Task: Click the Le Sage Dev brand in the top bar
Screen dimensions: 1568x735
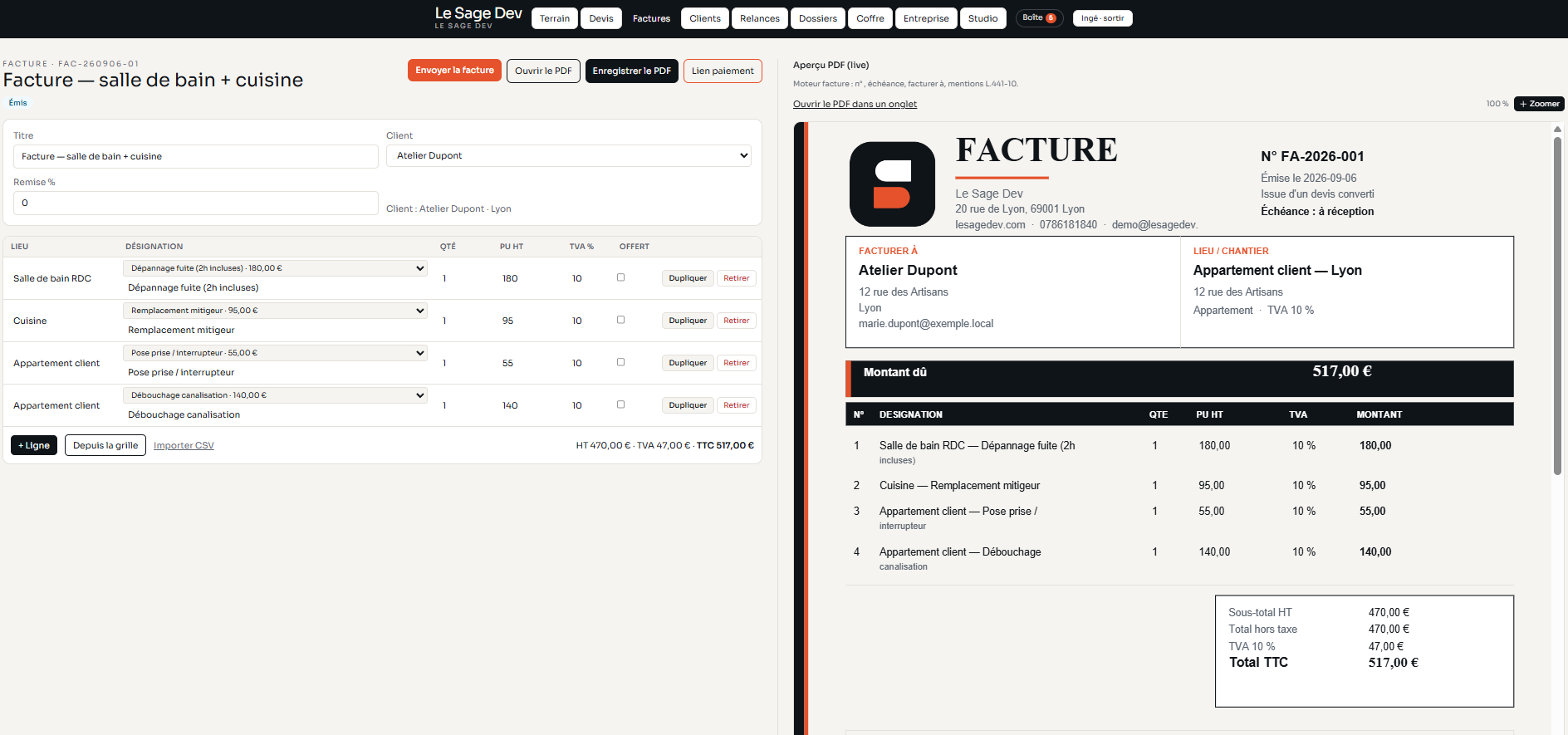Action: [x=478, y=17]
